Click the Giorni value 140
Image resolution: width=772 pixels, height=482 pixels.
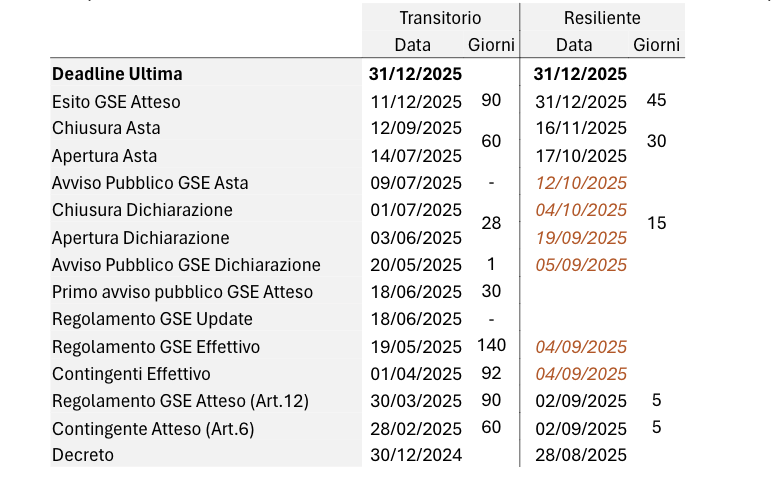coord(491,345)
